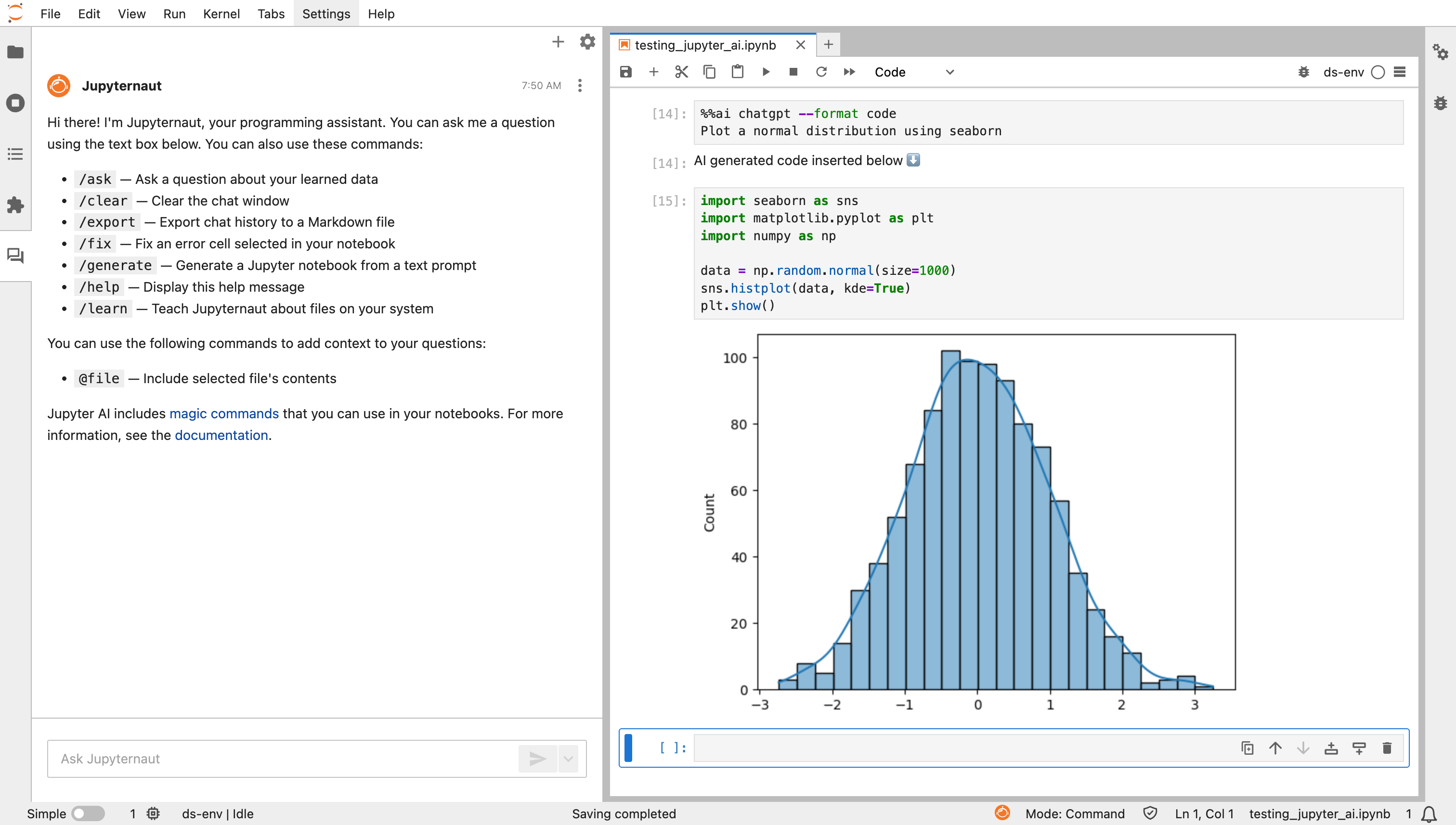Screen dimensions: 1456x825
Task: Cut the selected cell with scissors icon
Action: coord(681,72)
